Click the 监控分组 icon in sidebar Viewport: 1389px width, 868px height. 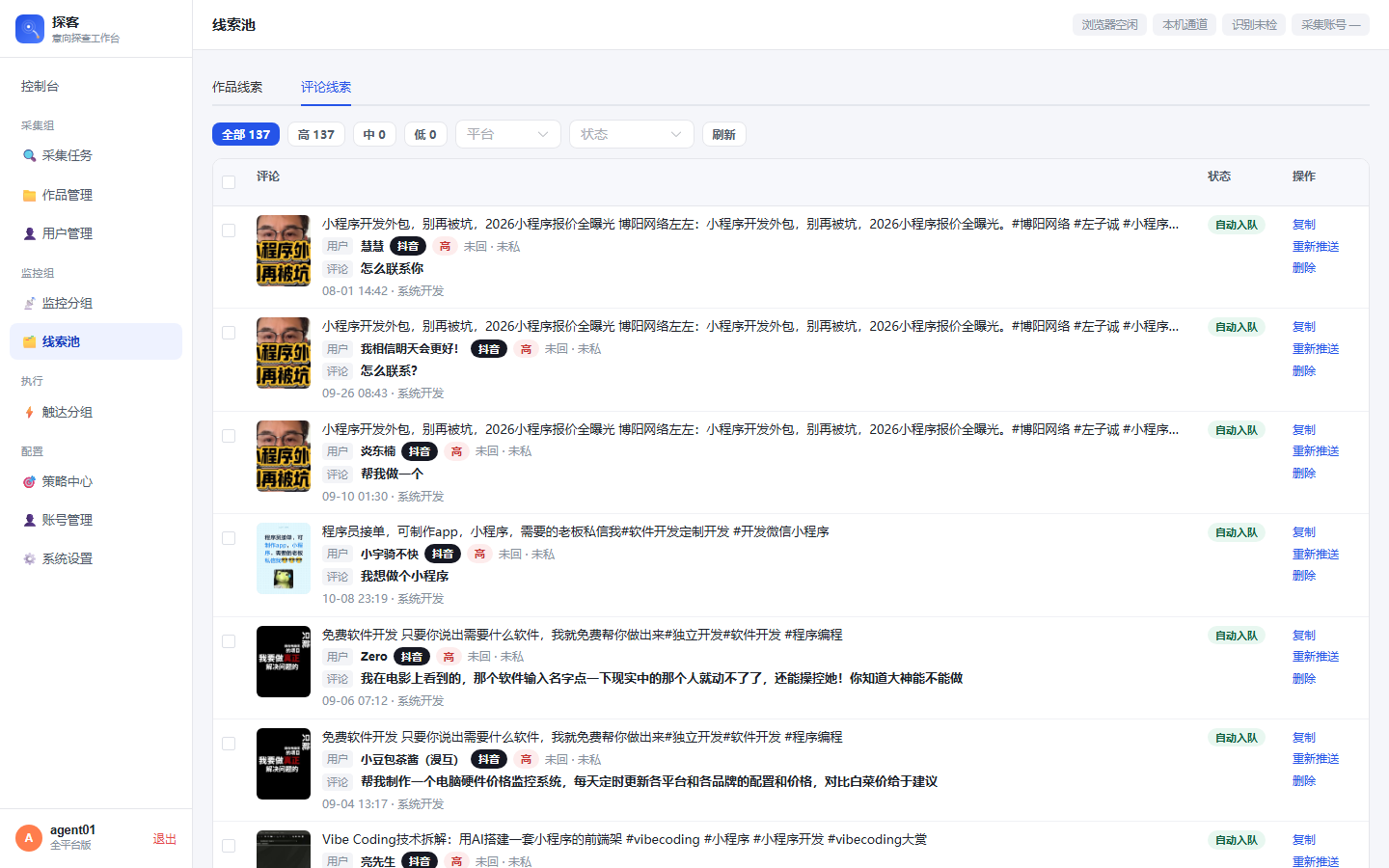coord(29,303)
